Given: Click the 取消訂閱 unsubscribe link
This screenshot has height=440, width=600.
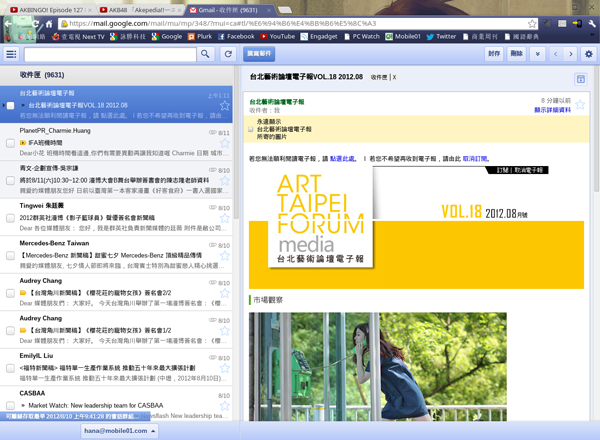Looking at the screenshot, I should [x=475, y=158].
